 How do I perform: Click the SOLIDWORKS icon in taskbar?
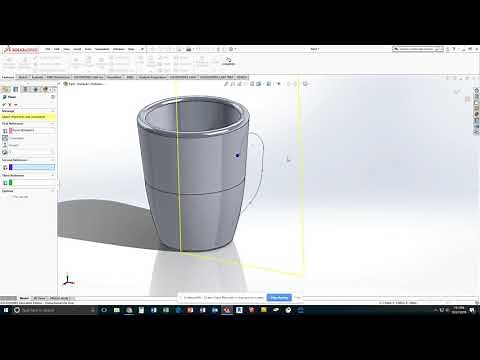[x=227, y=310]
